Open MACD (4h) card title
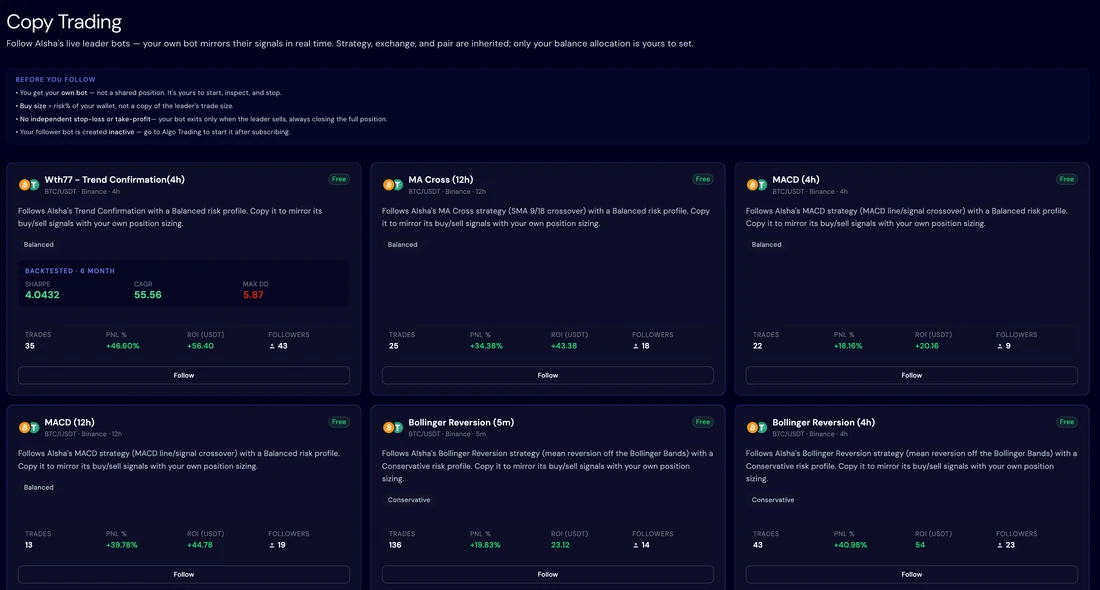Viewport: 1100px width, 590px height. [796, 180]
